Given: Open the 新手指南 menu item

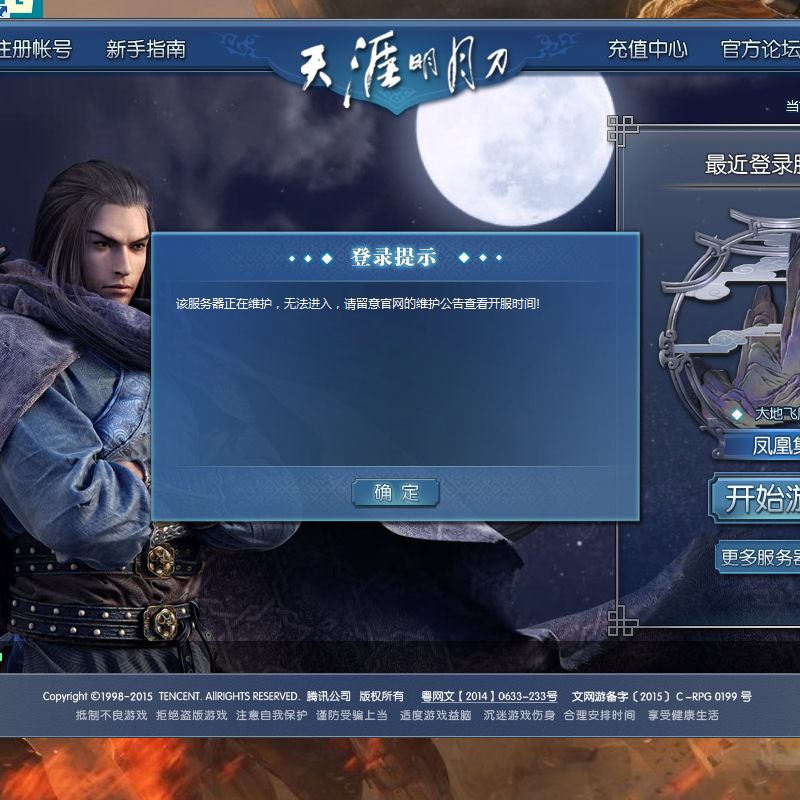Looking at the screenshot, I should click(146, 49).
